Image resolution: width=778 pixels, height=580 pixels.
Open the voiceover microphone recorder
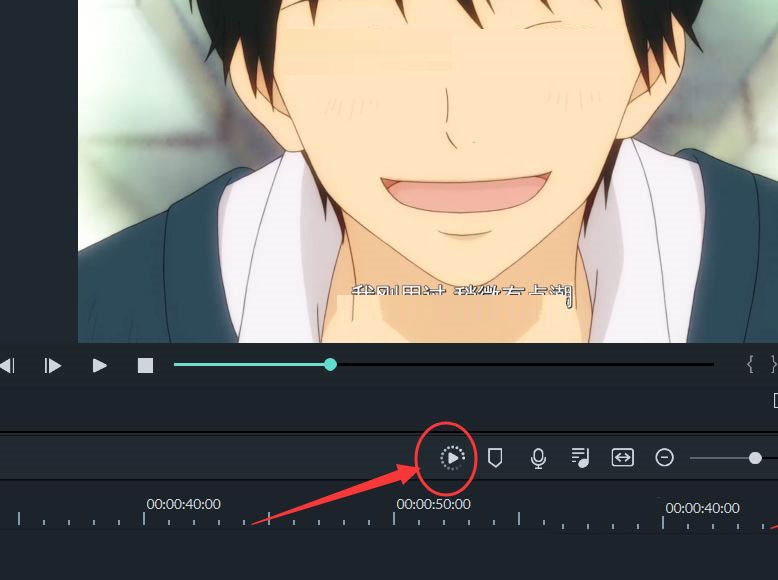pyautogui.click(x=538, y=458)
